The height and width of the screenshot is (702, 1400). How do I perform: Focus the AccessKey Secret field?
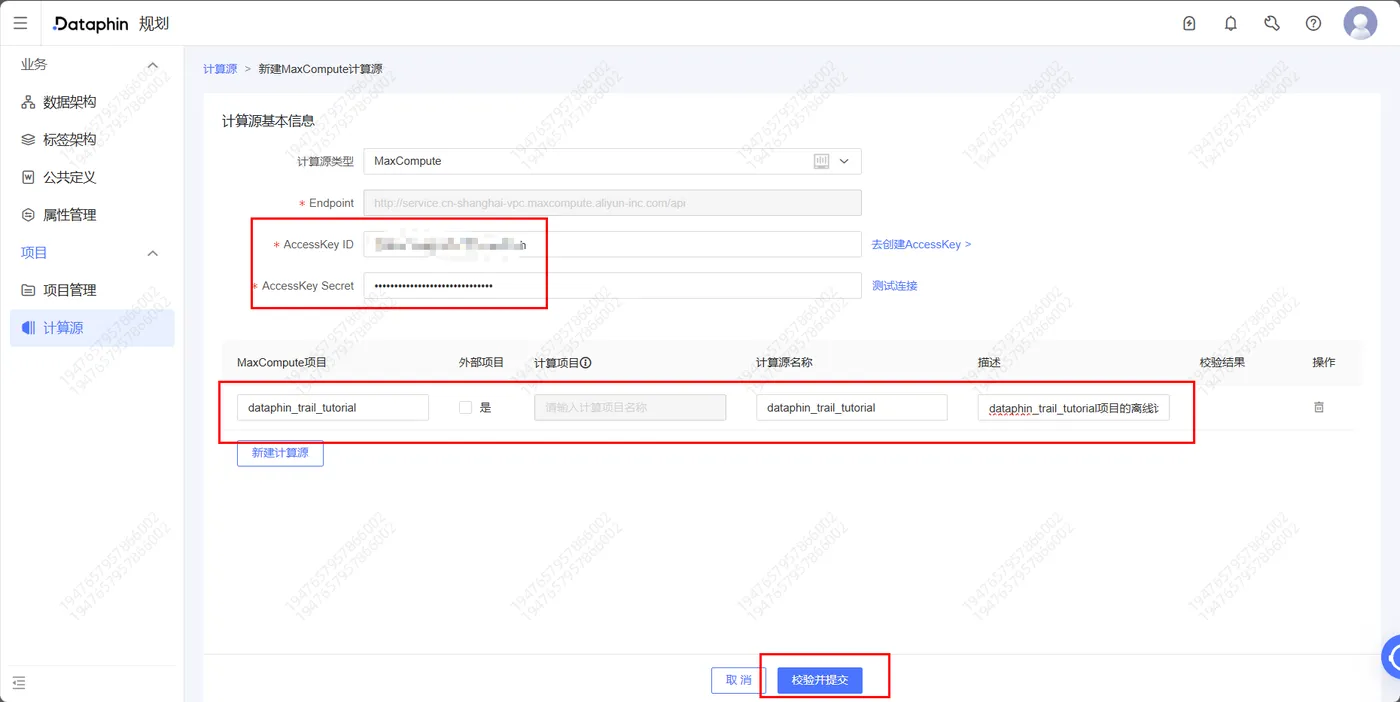pyautogui.click(x=612, y=286)
